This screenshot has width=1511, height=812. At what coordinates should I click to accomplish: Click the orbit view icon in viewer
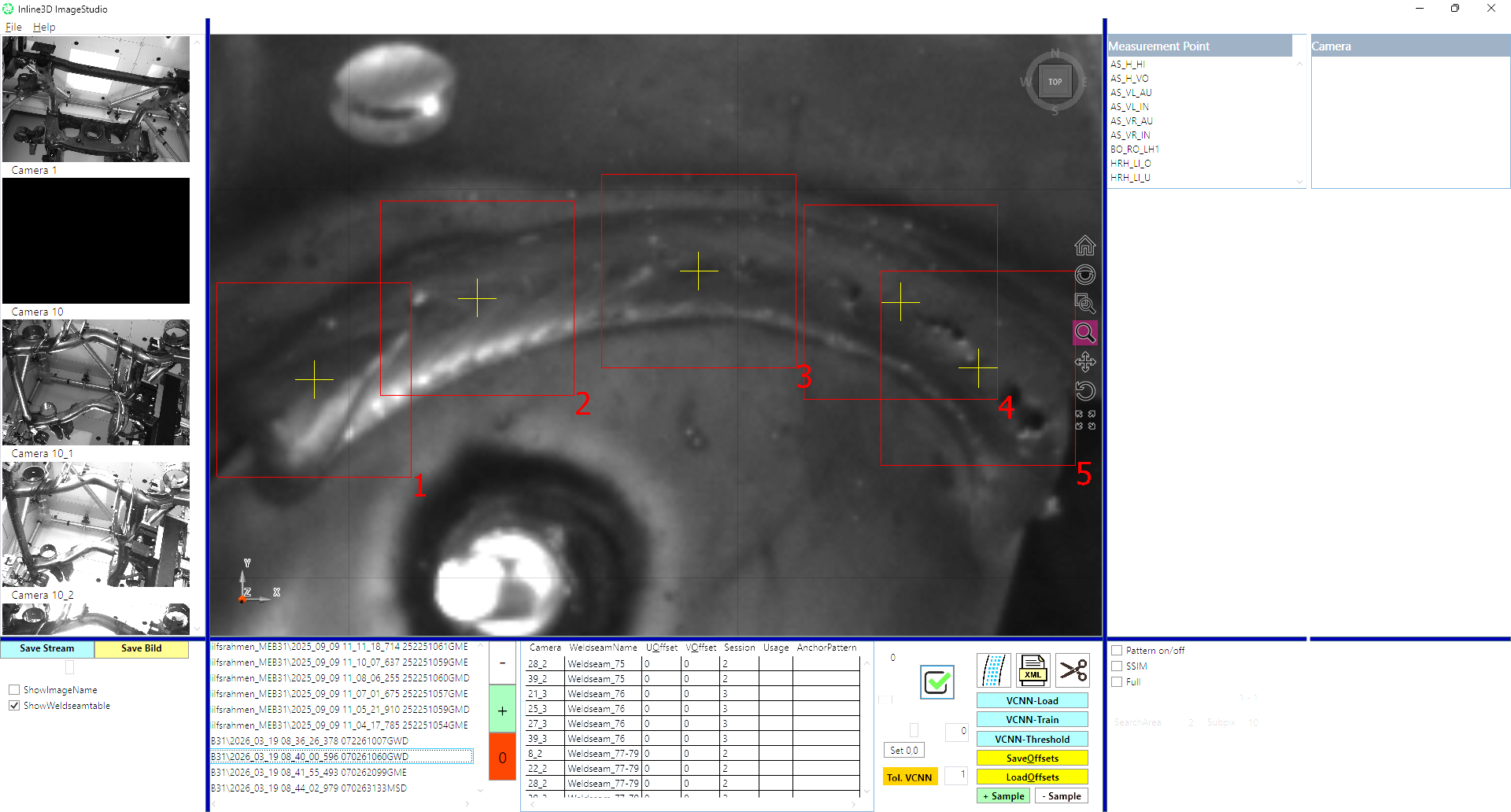point(1084,275)
